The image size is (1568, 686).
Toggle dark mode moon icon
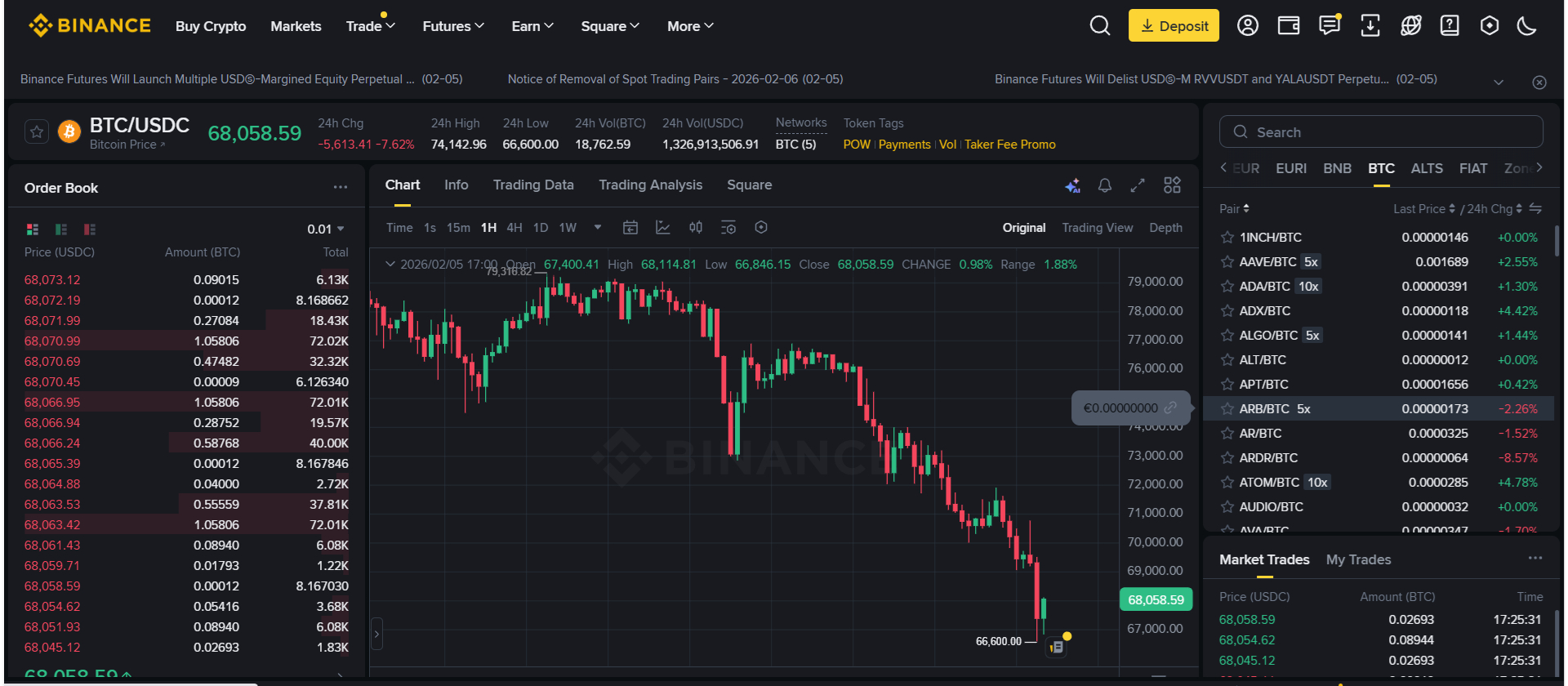[x=1526, y=26]
